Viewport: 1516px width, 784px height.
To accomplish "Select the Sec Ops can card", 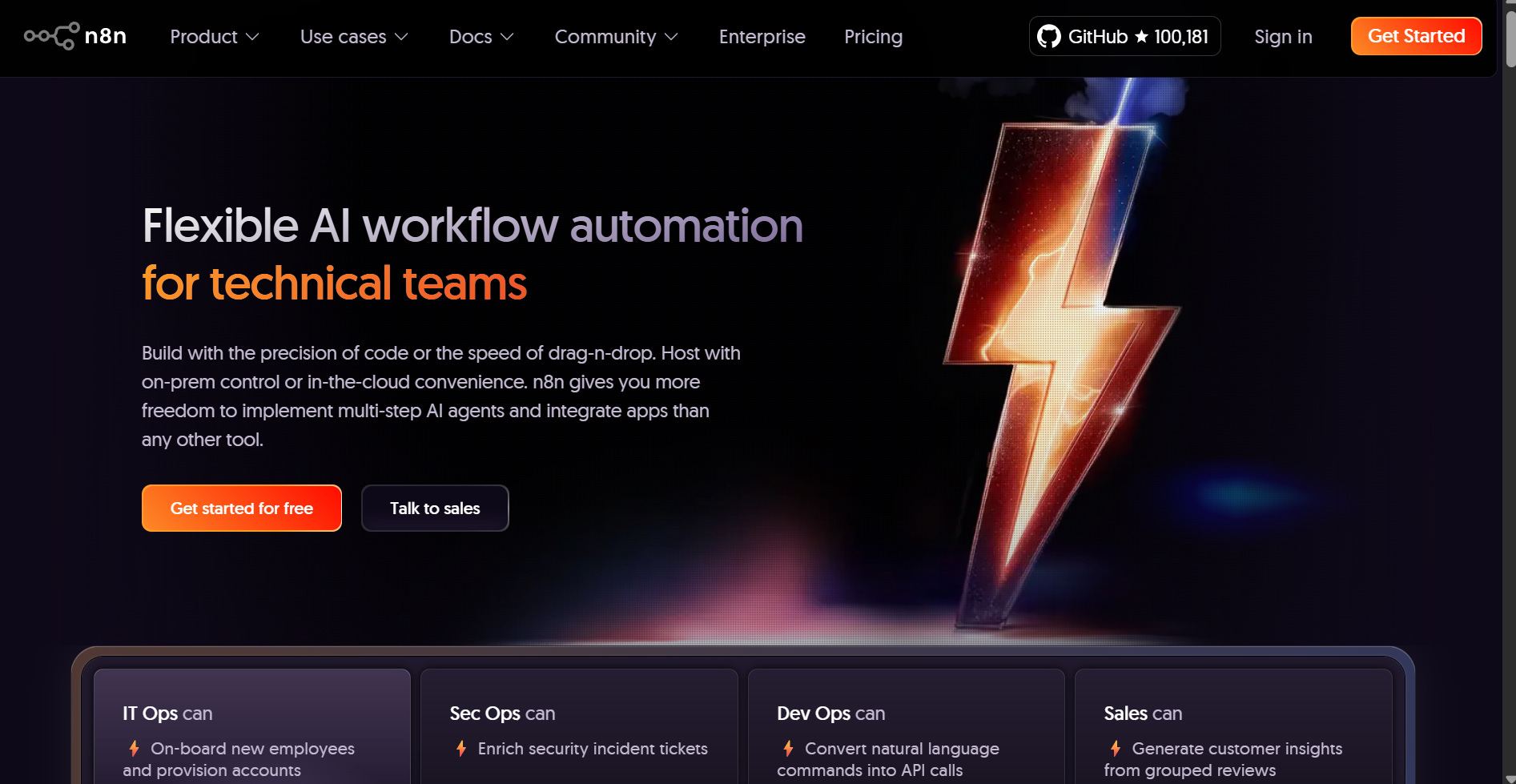I will click(x=579, y=726).
